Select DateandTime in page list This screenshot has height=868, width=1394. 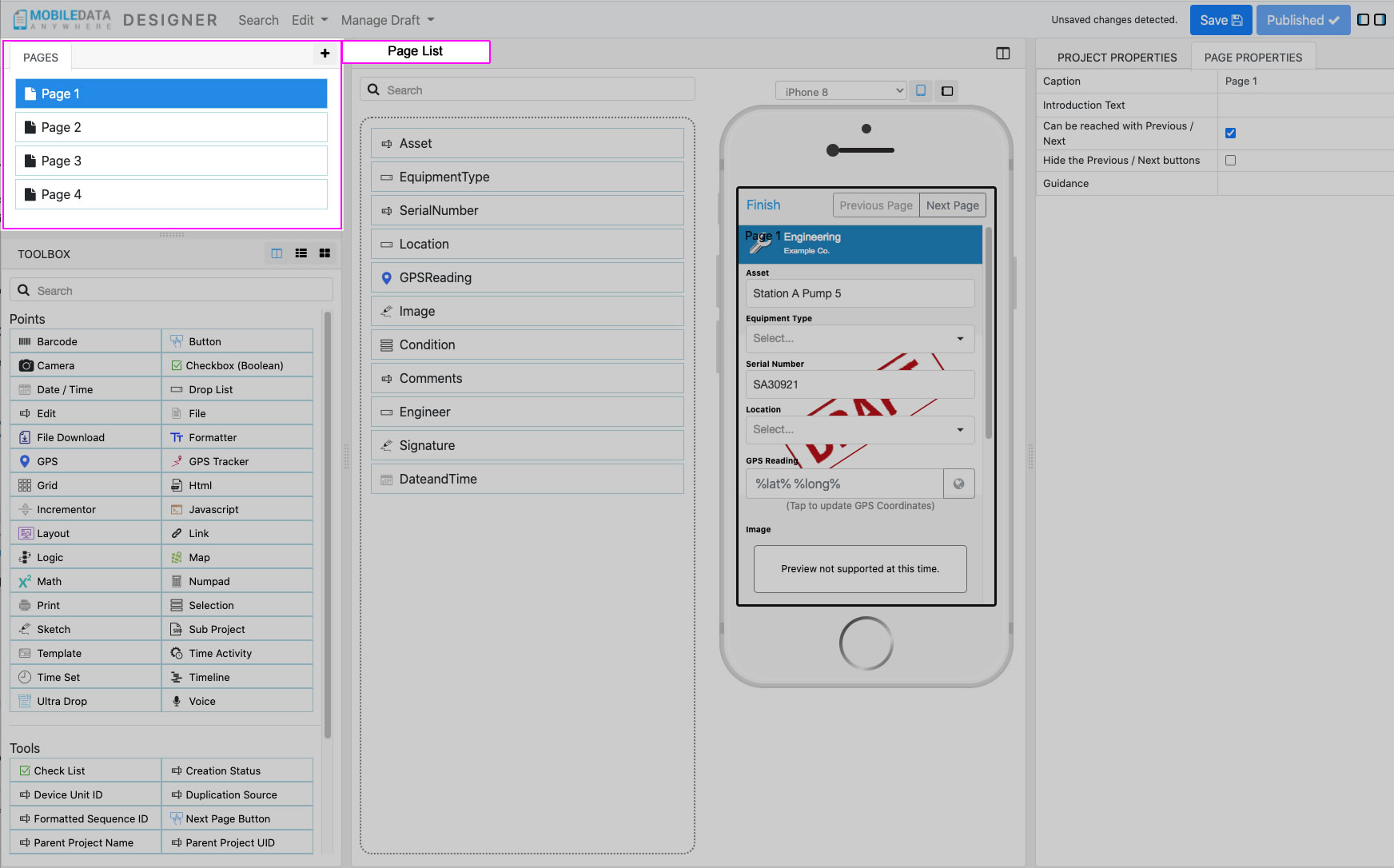(x=528, y=480)
